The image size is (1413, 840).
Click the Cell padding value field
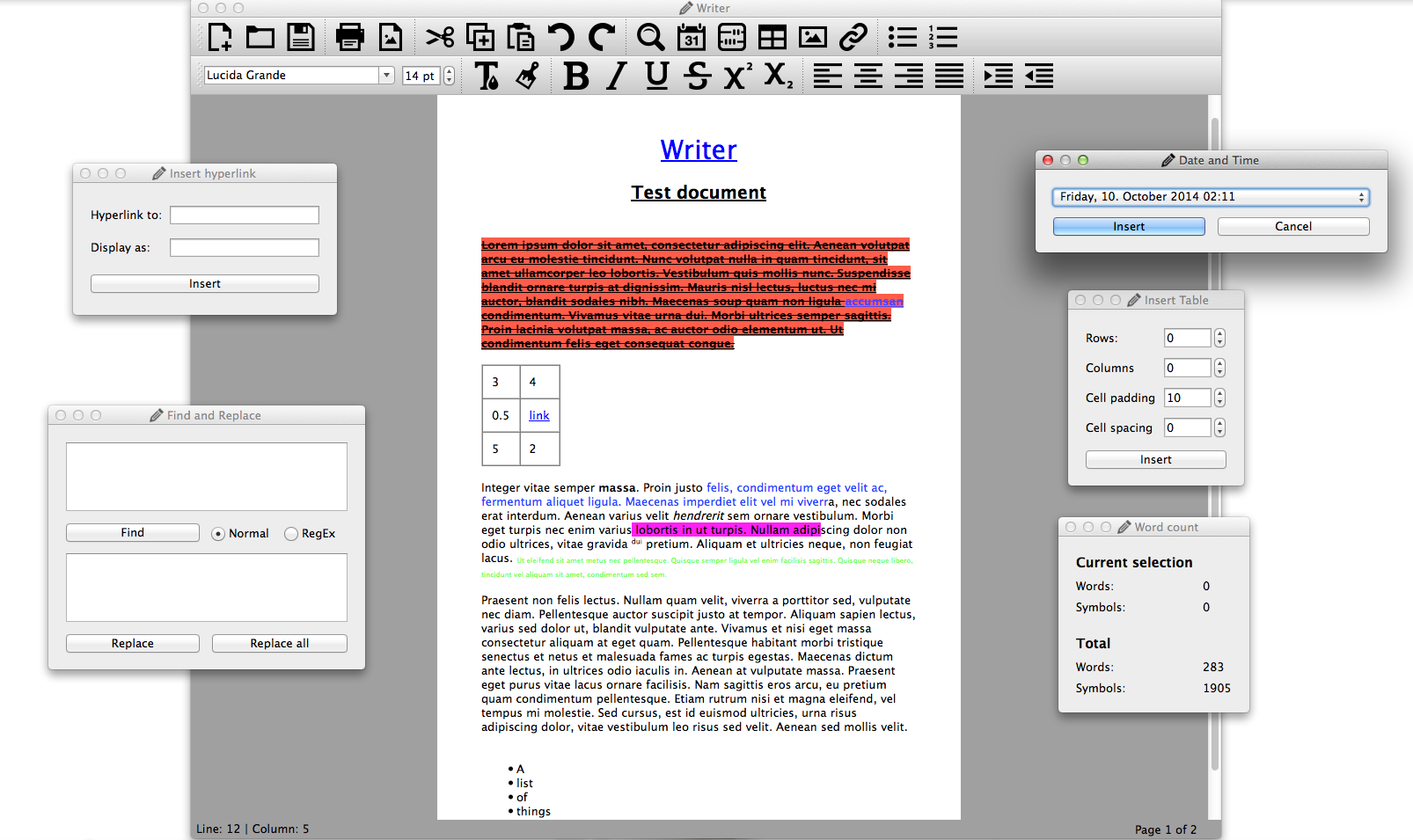click(1188, 398)
